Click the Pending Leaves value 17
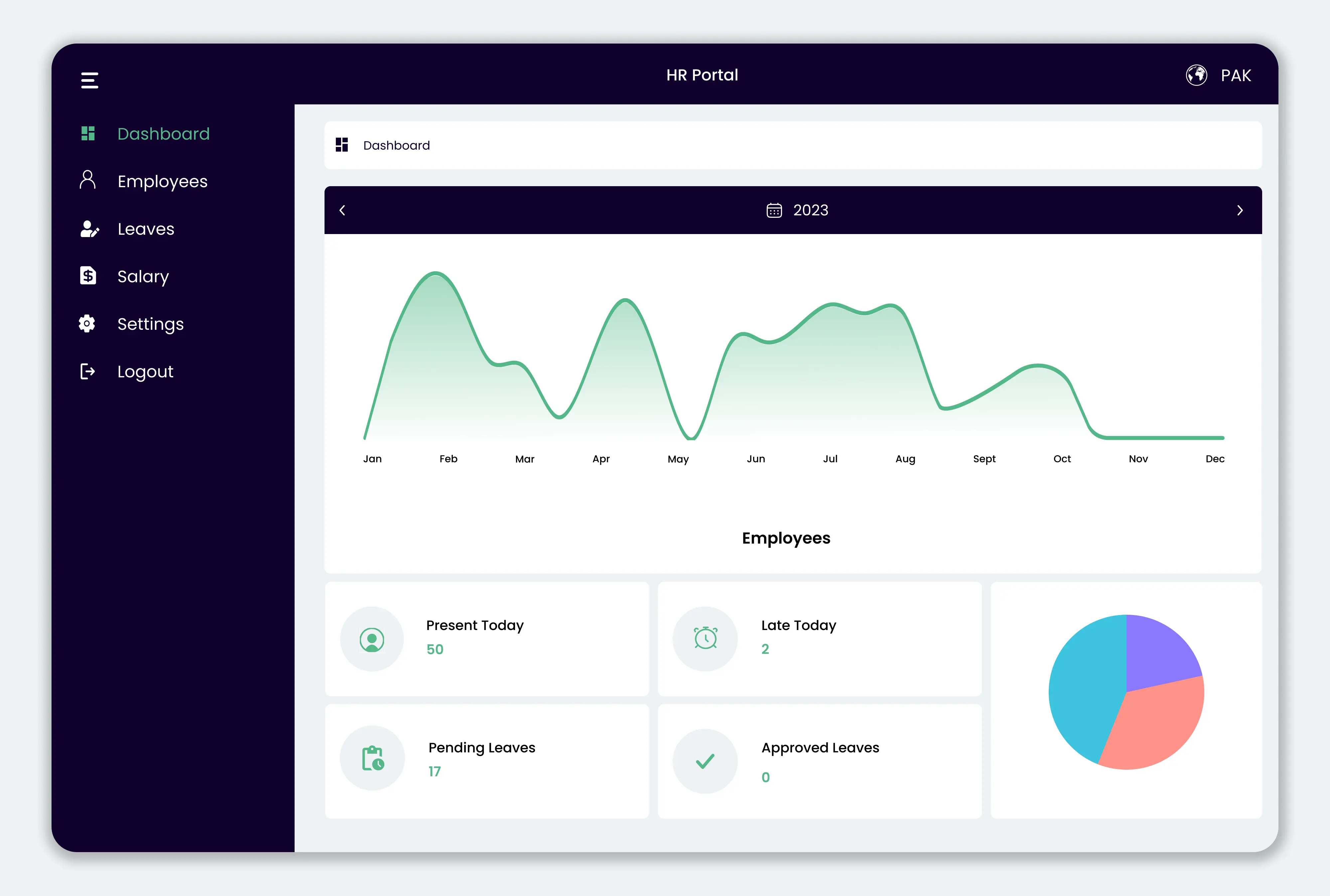Image resolution: width=1330 pixels, height=896 pixels. coord(434,772)
